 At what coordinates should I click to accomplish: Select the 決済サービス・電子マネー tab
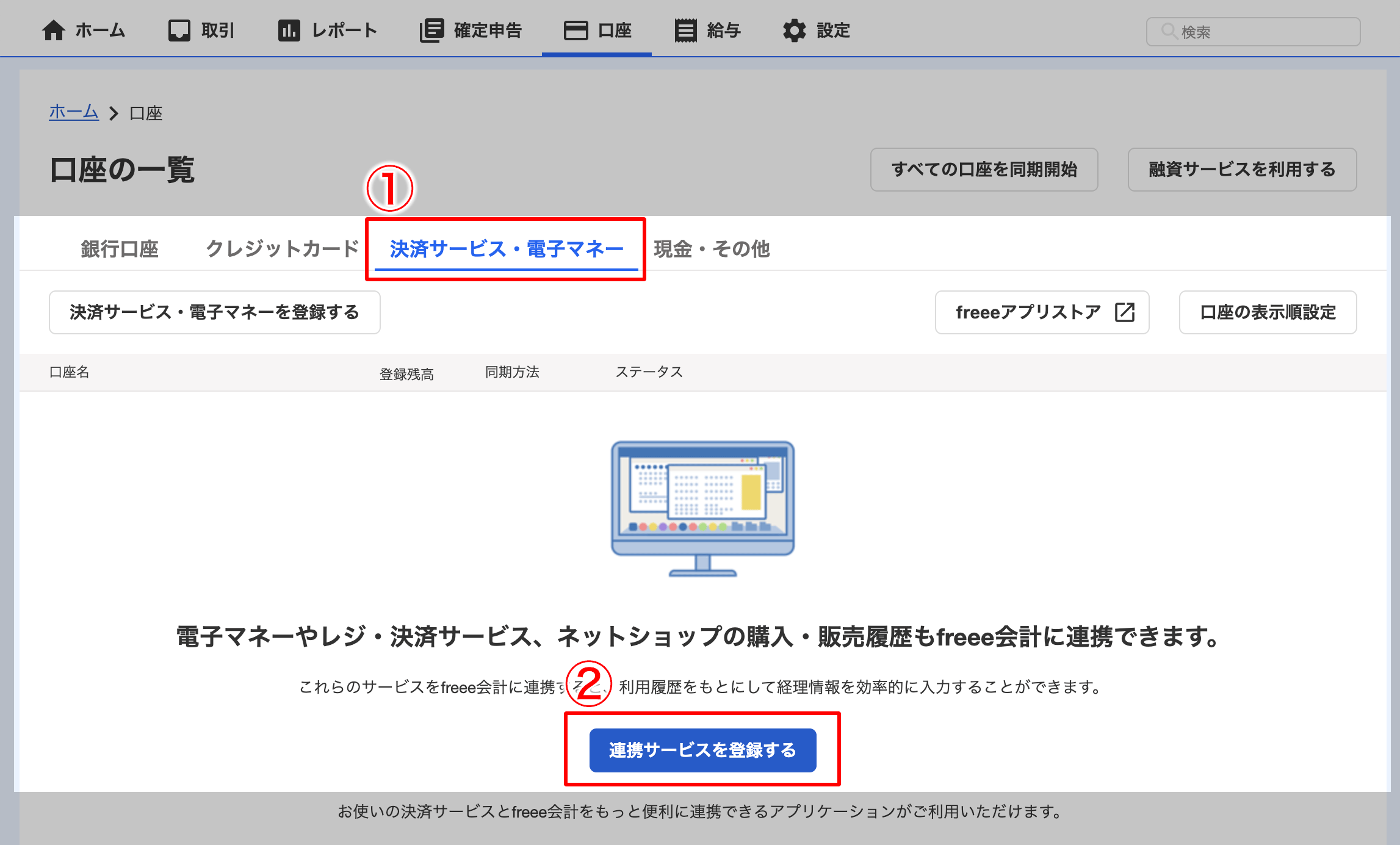point(506,249)
